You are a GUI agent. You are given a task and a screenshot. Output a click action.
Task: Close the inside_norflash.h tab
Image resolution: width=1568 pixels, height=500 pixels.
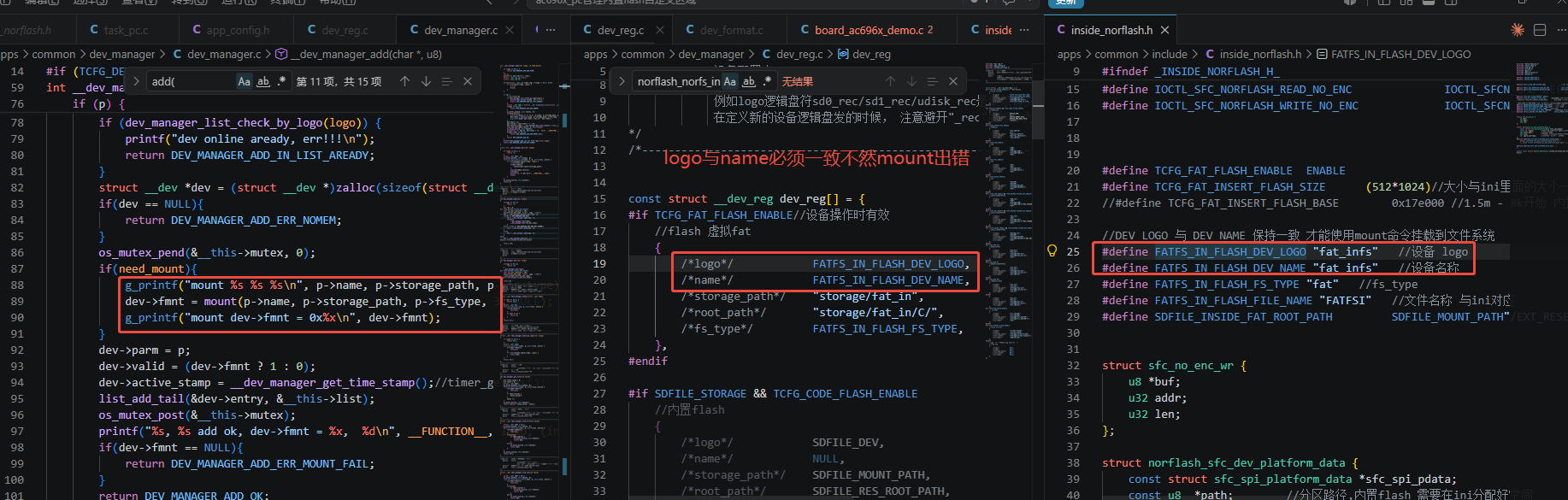coord(1164,30)
